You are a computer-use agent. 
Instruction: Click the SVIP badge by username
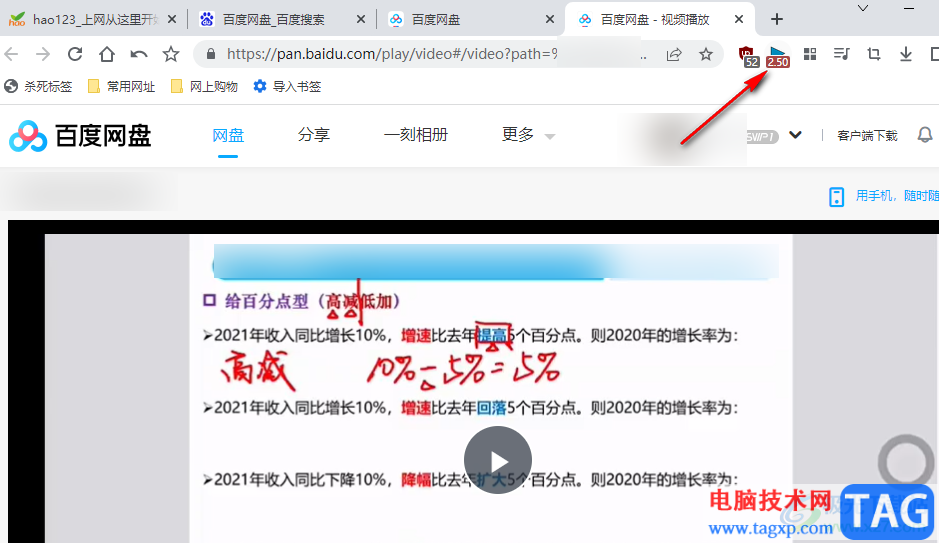tap(762, 137)
